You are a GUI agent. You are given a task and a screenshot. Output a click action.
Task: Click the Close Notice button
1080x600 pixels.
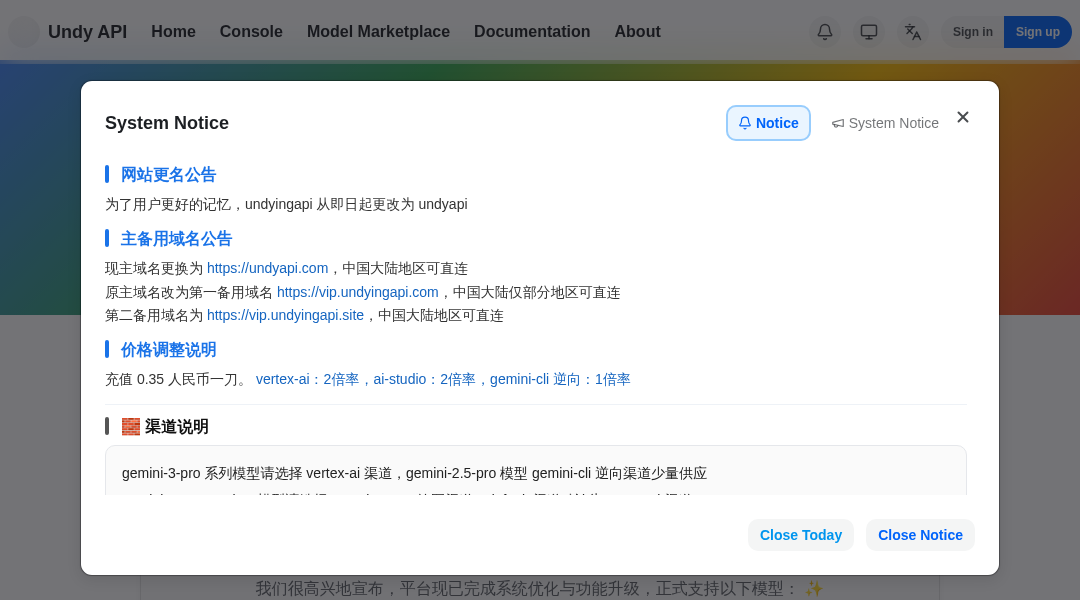tap(920, 534)
